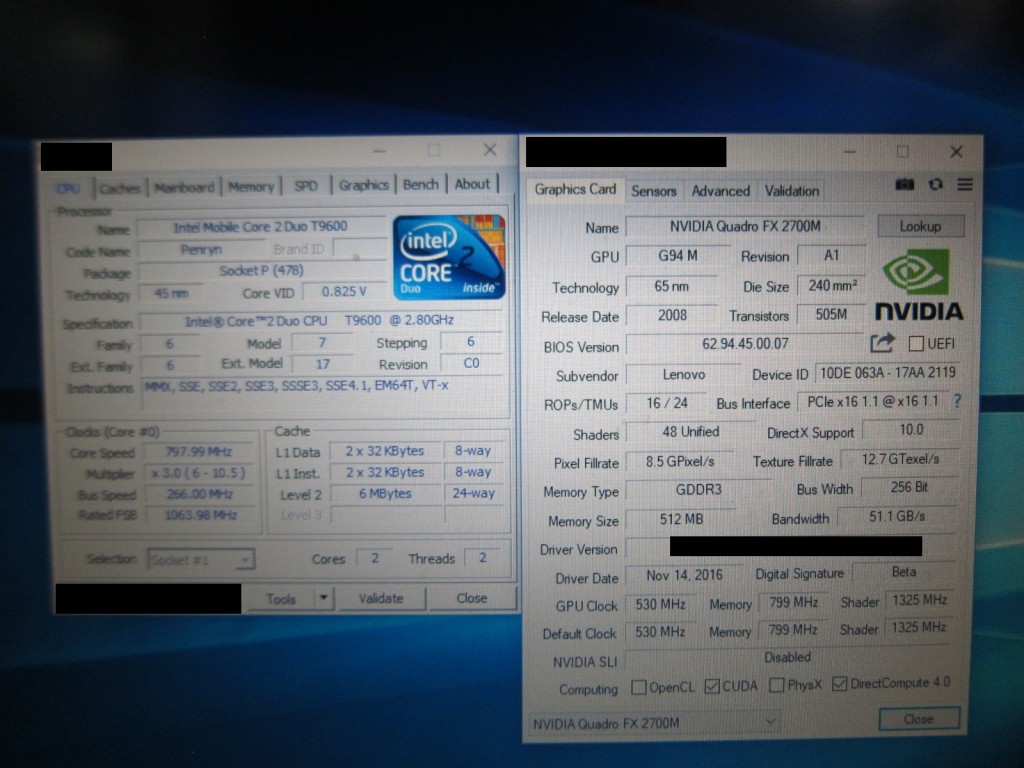Switch to the Memory tab in CPU-Z
1024x768 pixels.
pos(251,187)
